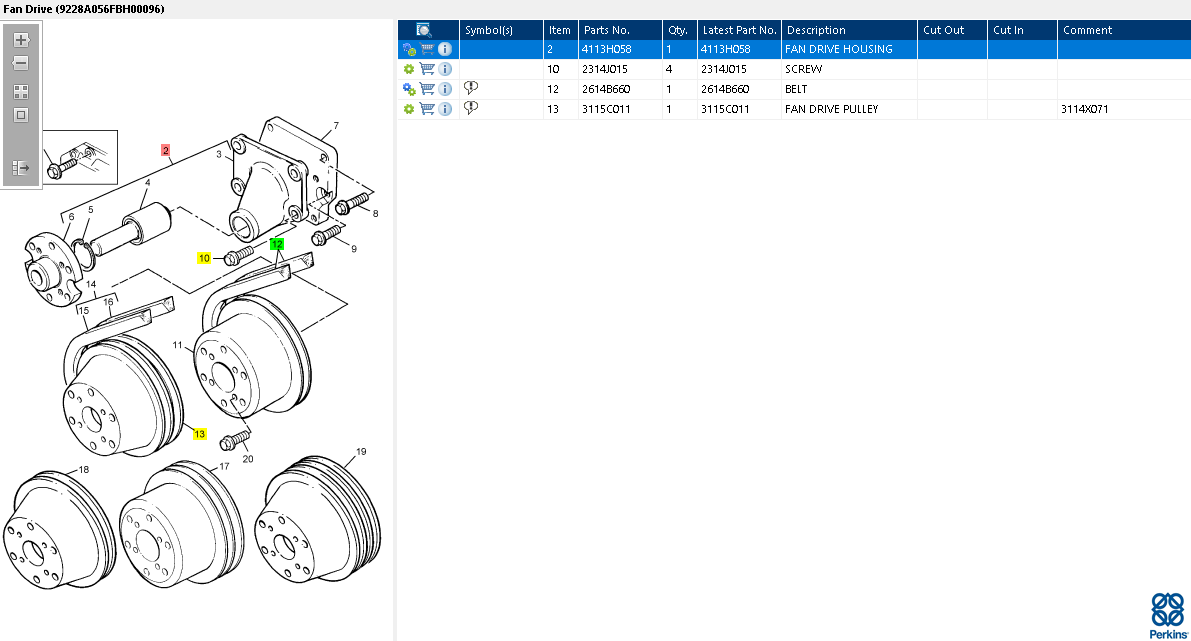Click the assembly gears icon for FAN DRIVE HOUSING
Image resolution: width=1191 pixels, height=641 pixels.
tap(408, 49)
